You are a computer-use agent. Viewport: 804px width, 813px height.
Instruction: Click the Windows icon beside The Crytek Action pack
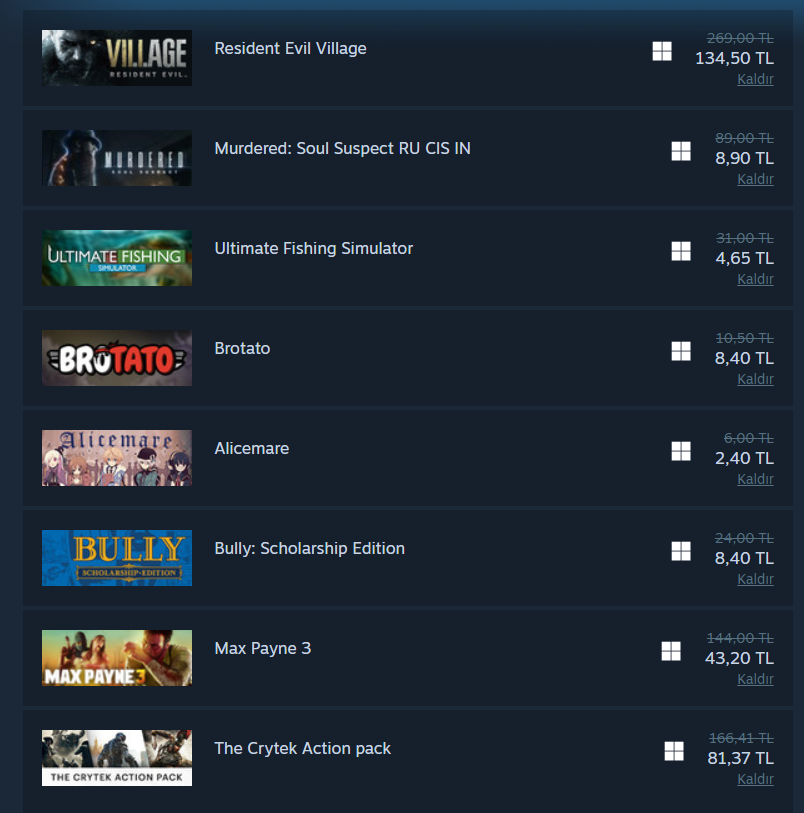[674, 751]
